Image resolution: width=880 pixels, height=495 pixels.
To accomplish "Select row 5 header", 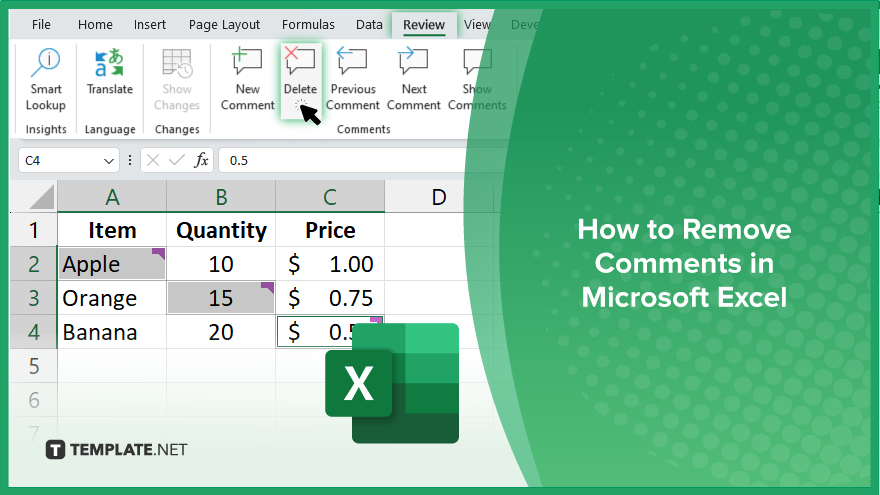I will coord(34,366).
